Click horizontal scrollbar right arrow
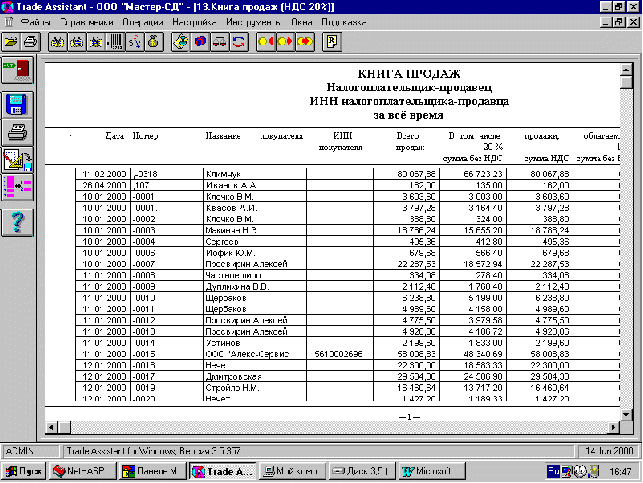 [613, 428]
